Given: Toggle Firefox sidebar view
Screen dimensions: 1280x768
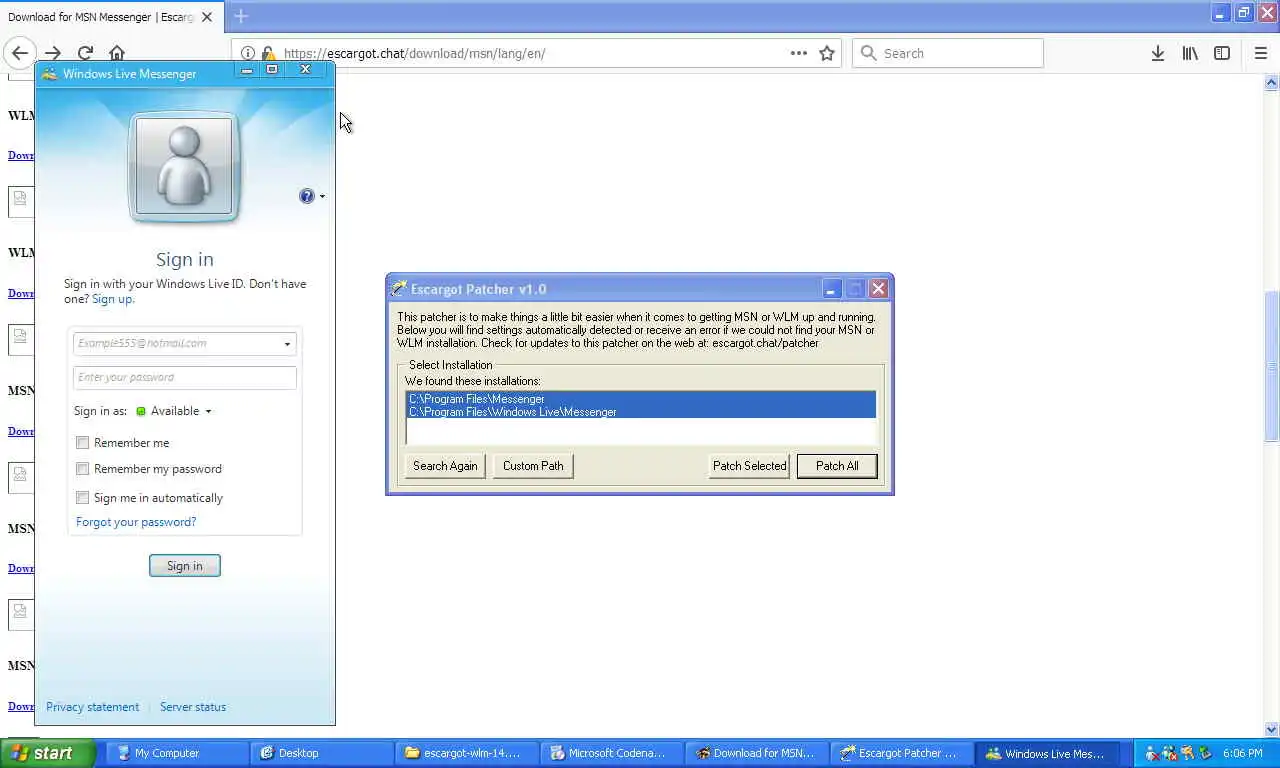Looking at the screenshot, I should (1222, 53).
